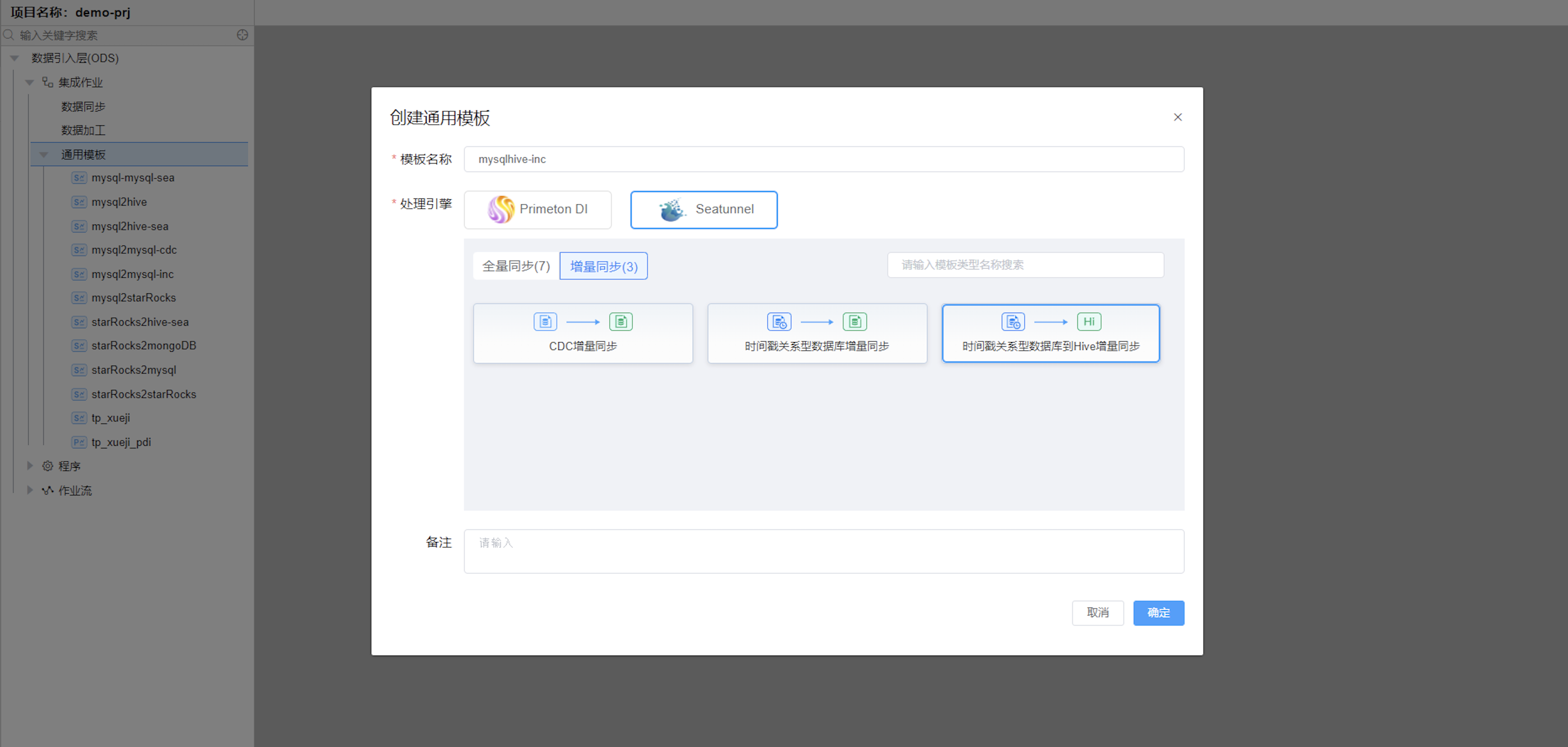Select the CDC增量同步 template card
The width and height of the screenshot is (1568, 747).
[x=582, y=333]
